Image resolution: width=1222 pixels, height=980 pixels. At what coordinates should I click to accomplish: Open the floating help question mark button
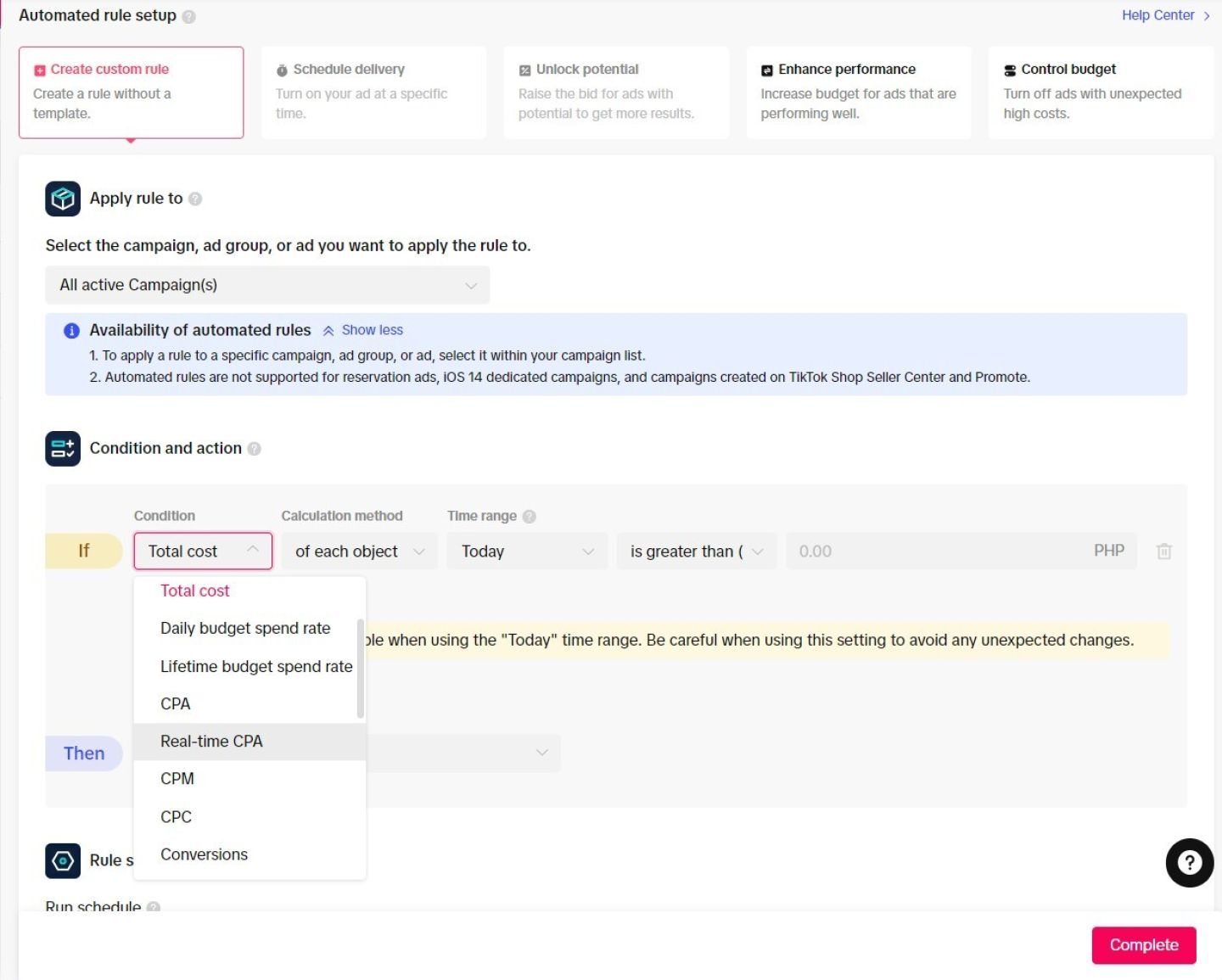tap(1189, 863)
